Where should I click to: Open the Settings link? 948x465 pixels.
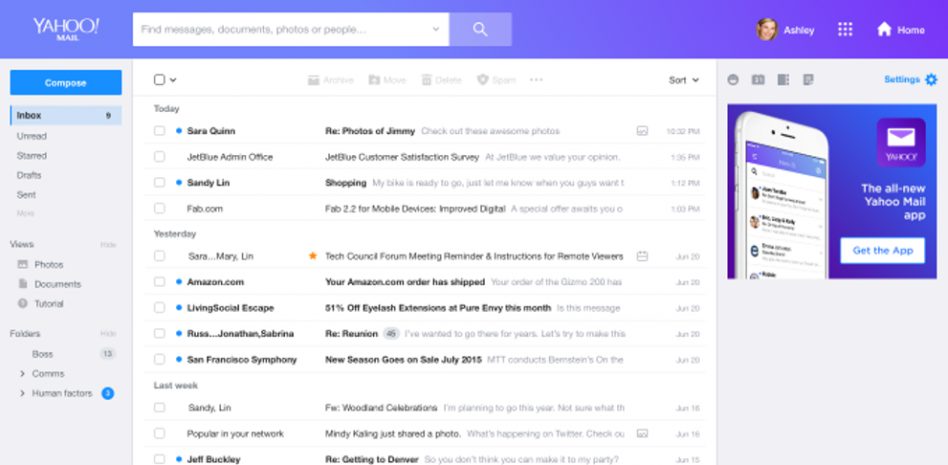tap(901, 79)
